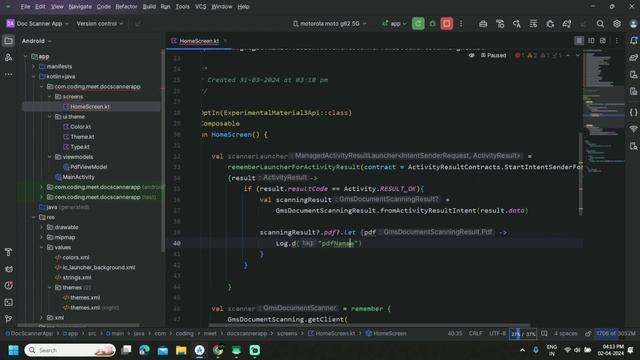Click the editor vertical scrollbar thumb
The width and height of the screenshot is (640, 360).
click(580, 173)
